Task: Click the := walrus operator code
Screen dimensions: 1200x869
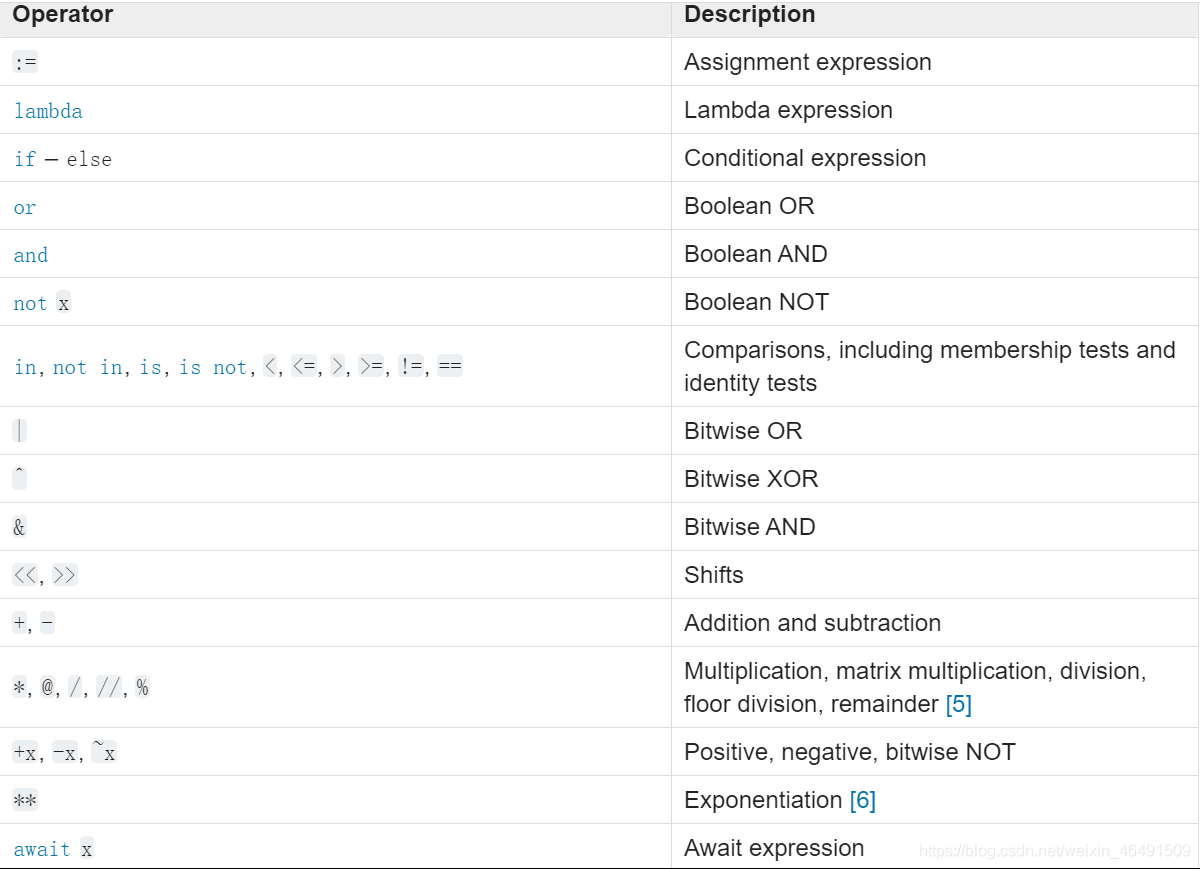Action: [x=25, y=62]
